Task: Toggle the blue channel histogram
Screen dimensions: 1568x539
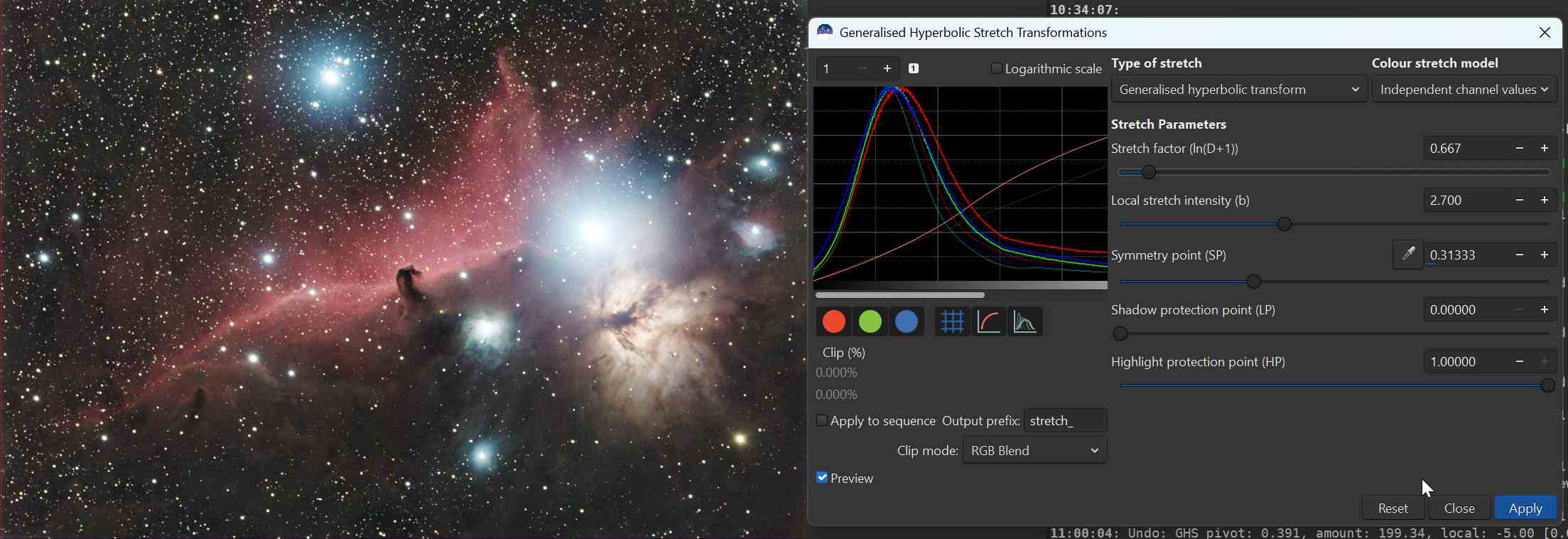Action: click(x=907, y=322)
